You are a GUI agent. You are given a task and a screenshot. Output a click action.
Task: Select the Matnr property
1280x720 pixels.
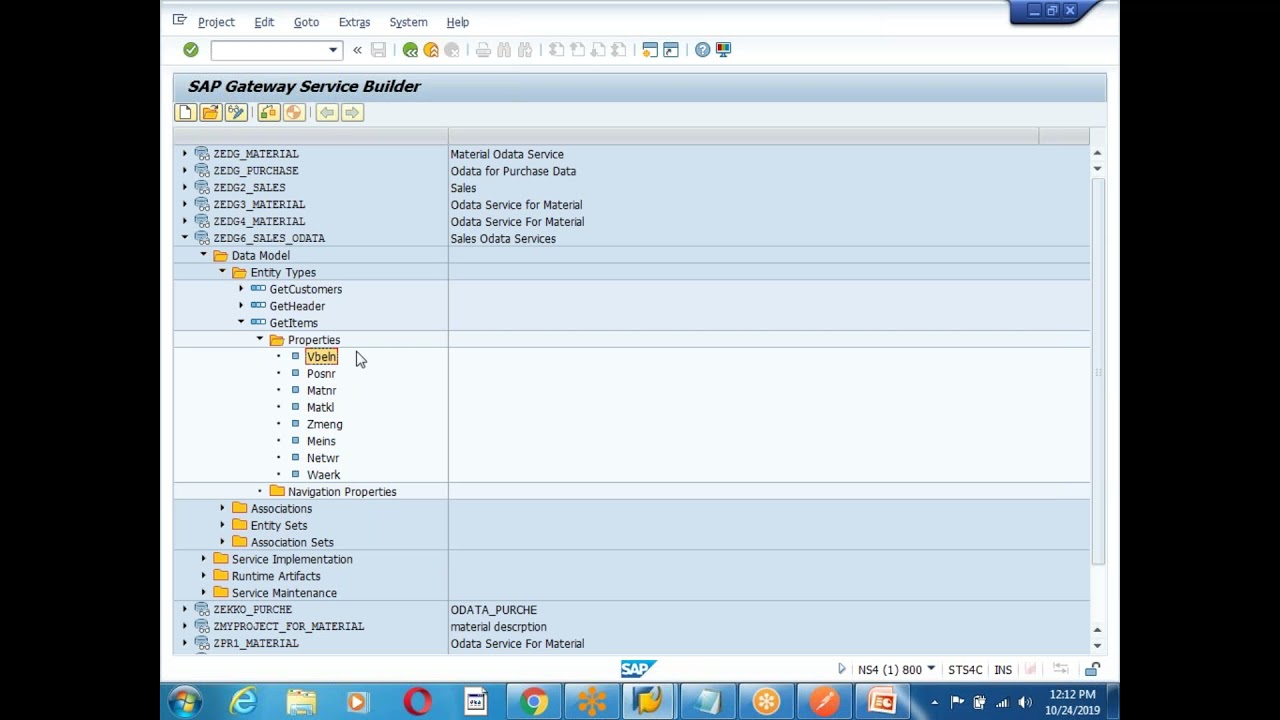[x=321, y=391]
